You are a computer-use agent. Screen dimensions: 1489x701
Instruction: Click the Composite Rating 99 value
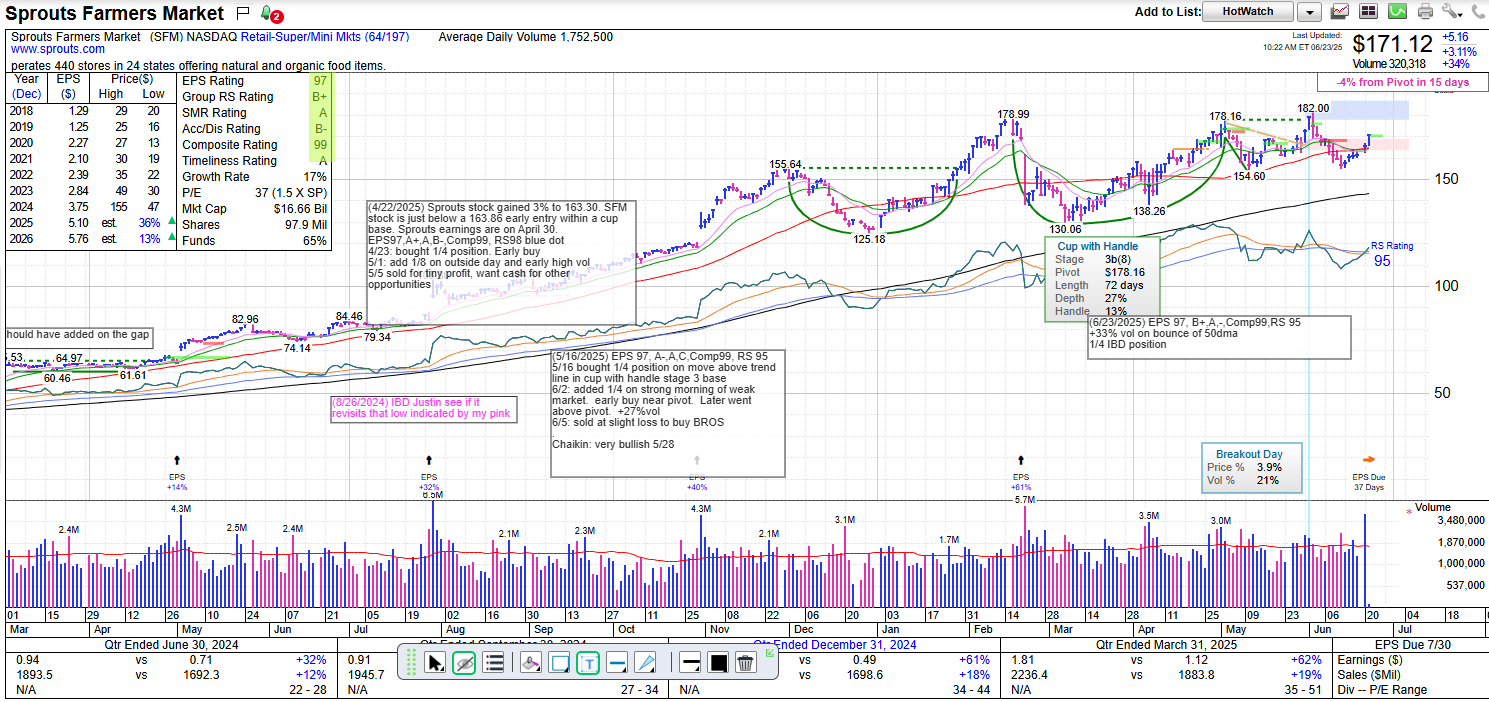pos(319,145)
